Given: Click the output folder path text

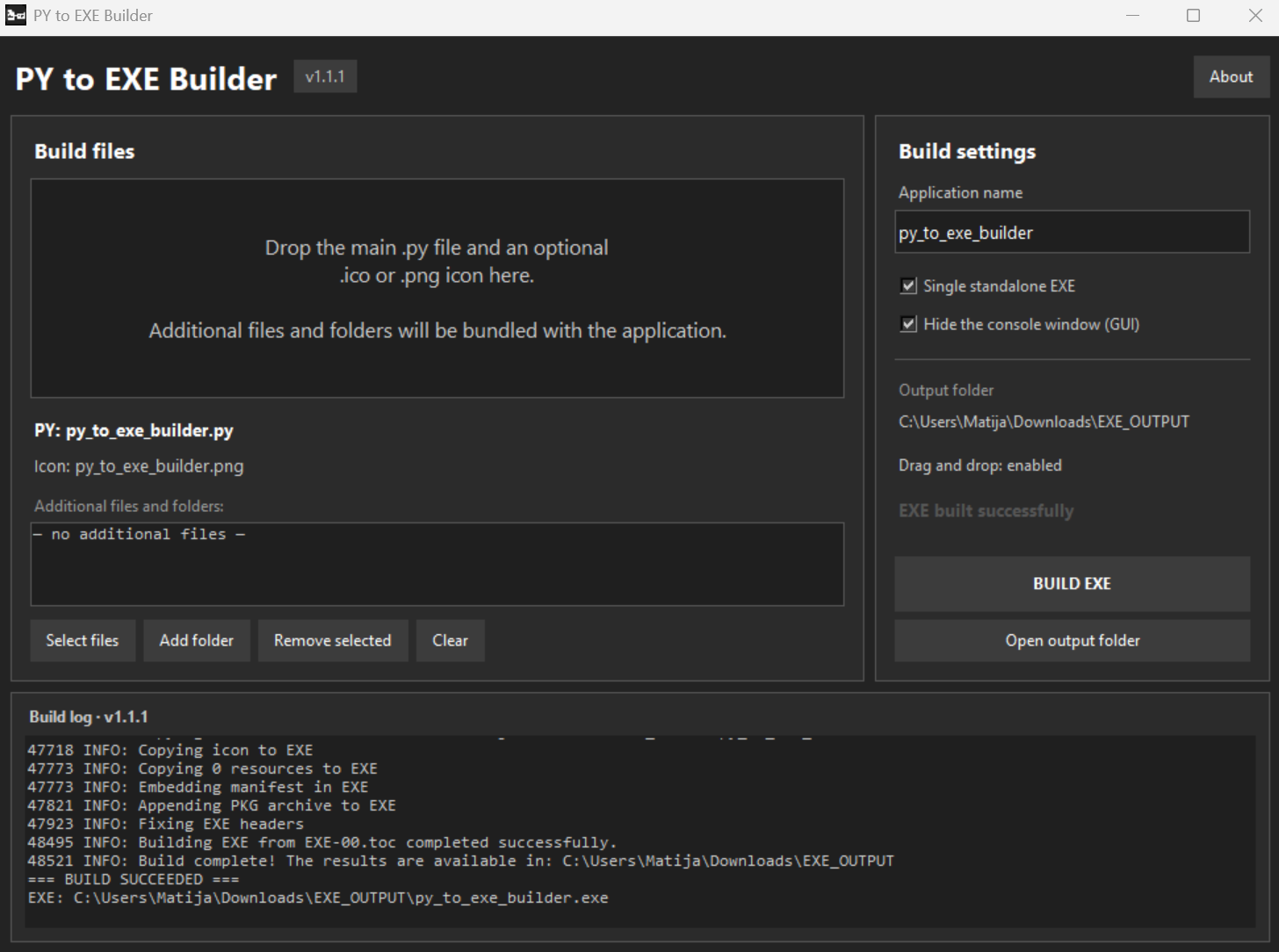Looking at the screenshot, I should (1044, 422).
